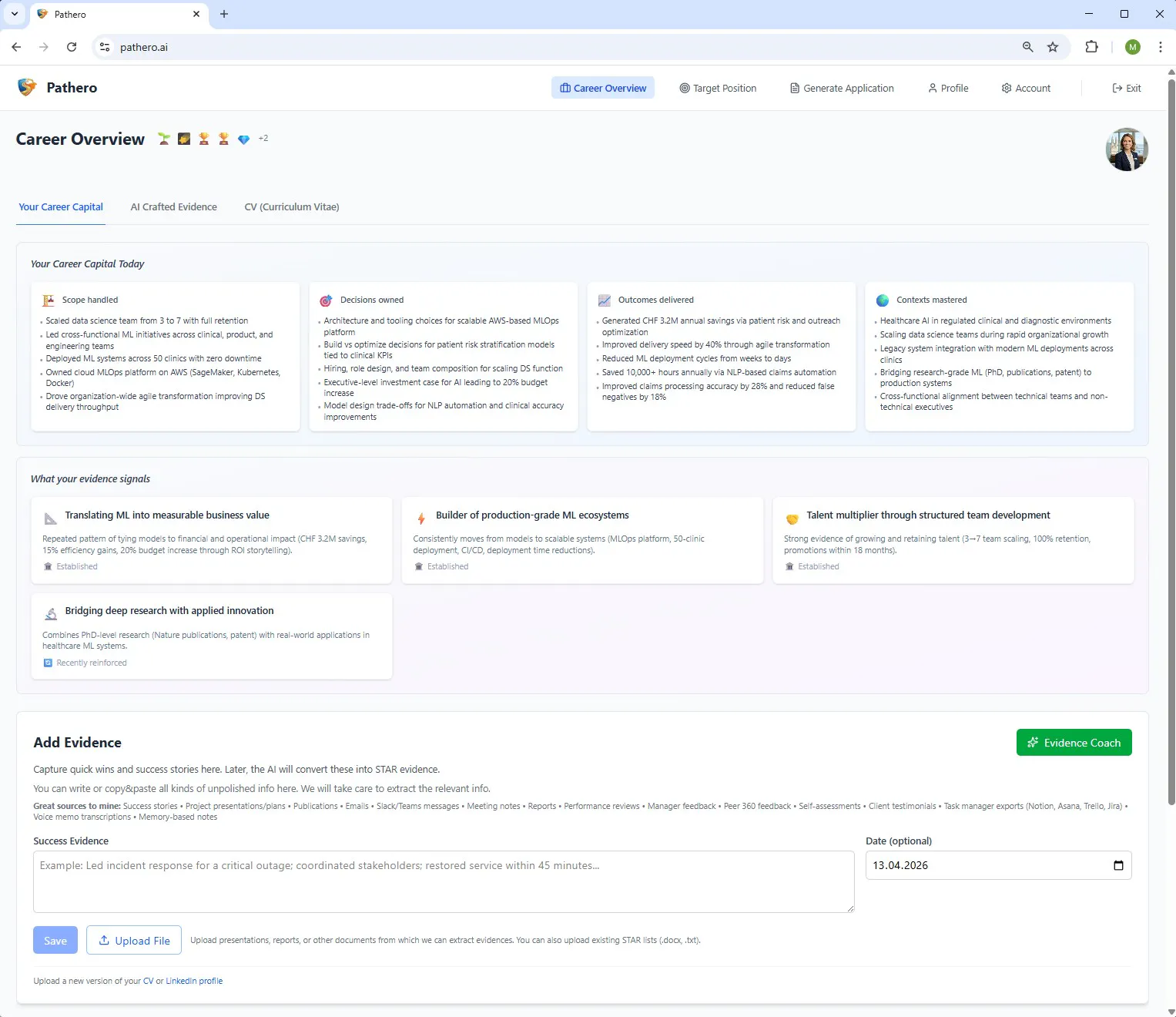Click 'Reduced ML deployment cycles from weeks to days'
Viewport: 1176px width, 1017px height.
click(696, 358)
